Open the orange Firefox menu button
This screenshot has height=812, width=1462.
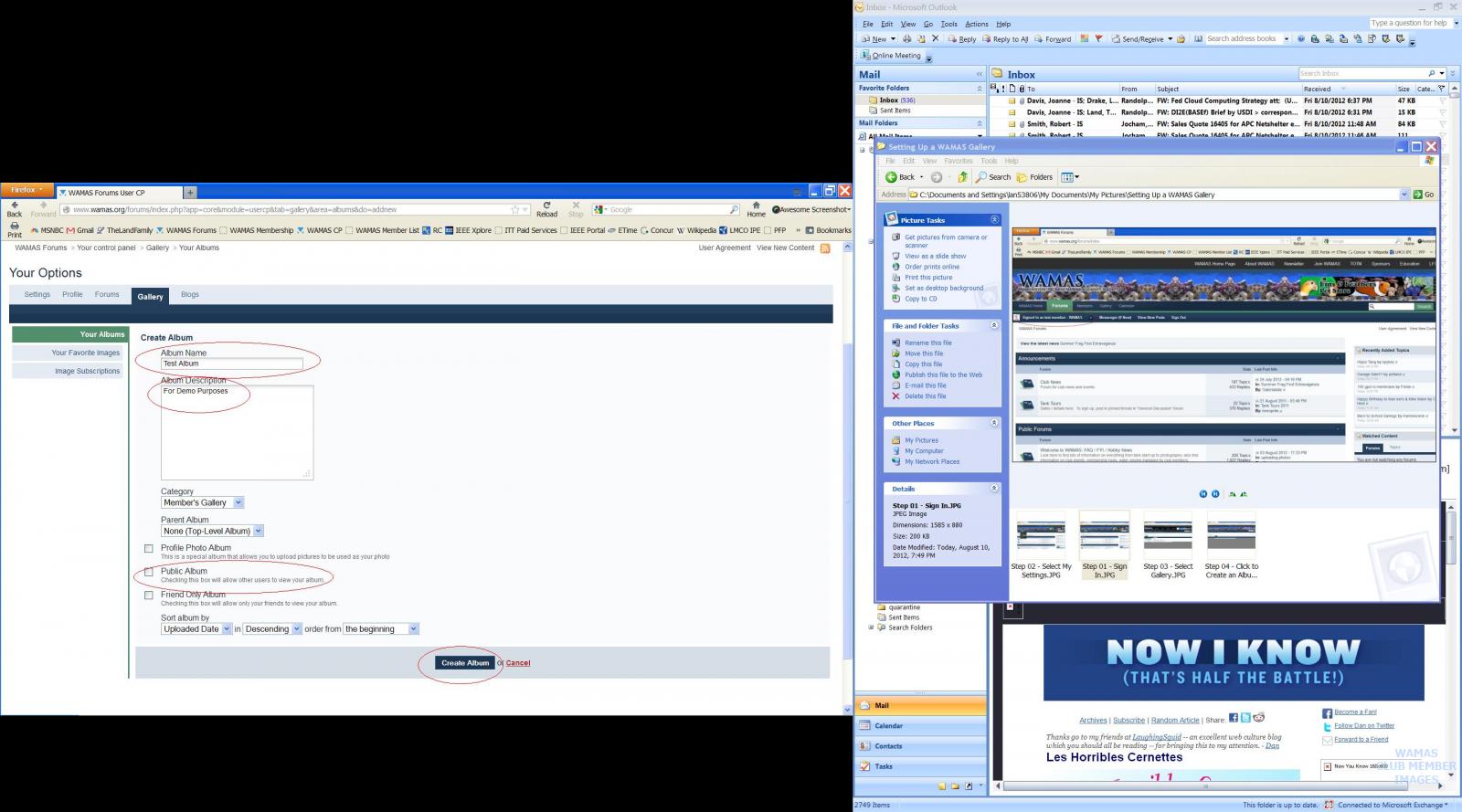(27, 190)
